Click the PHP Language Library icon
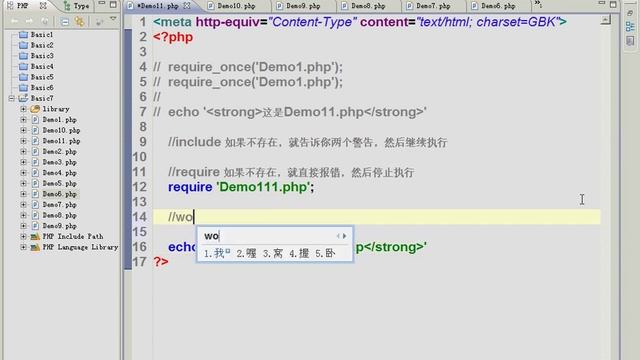The width and height of the screenshot is (640, 360). 35,247
